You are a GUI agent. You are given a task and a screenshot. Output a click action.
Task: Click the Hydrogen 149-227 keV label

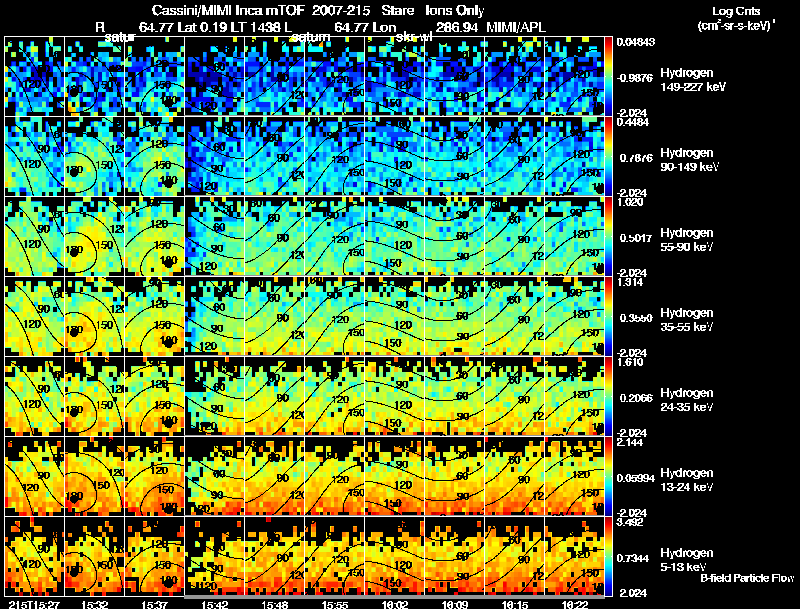click(x=693, y=80)
